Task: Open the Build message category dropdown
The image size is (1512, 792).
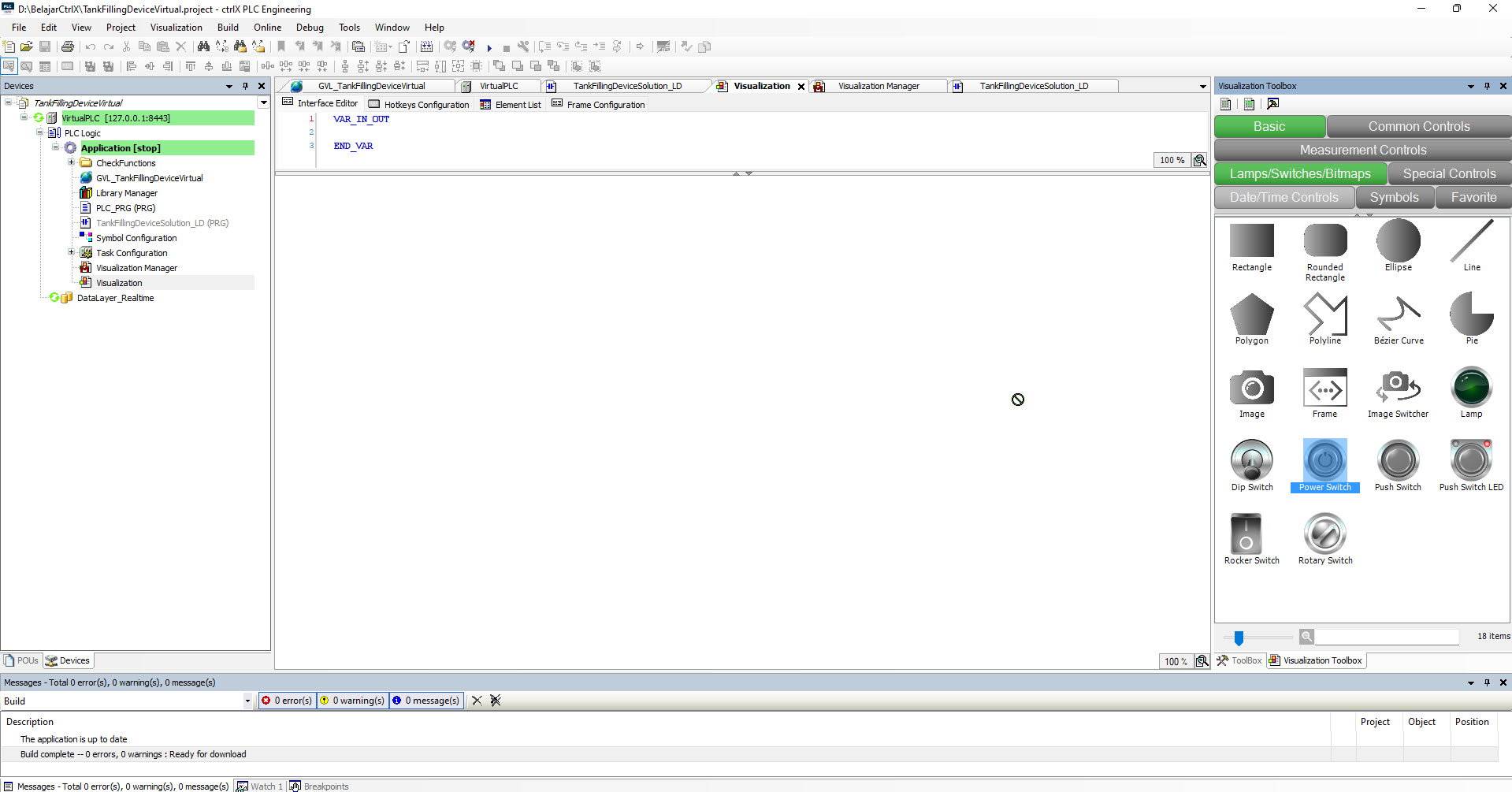Action: pyautogui.click(x=247, y=701)
